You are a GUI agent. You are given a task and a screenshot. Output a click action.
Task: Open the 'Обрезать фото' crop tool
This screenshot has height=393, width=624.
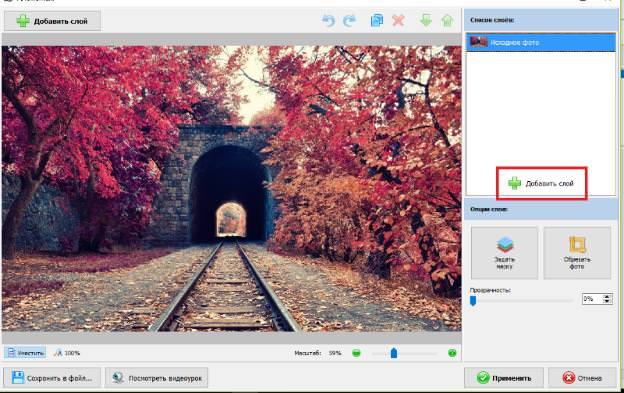(577, 253)
